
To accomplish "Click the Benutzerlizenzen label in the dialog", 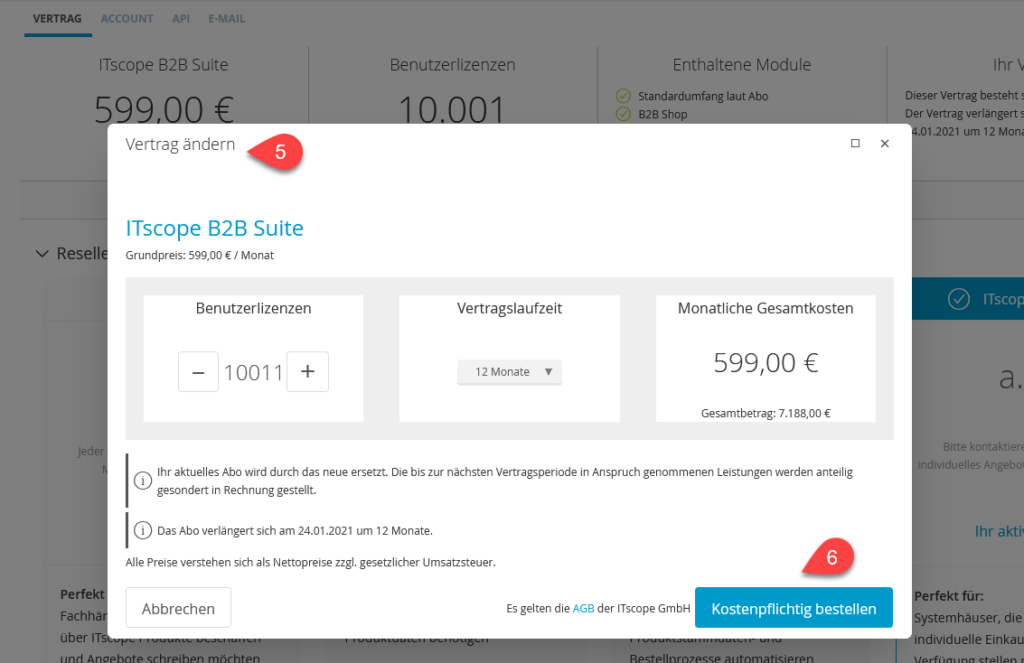I will pos(253,308).
